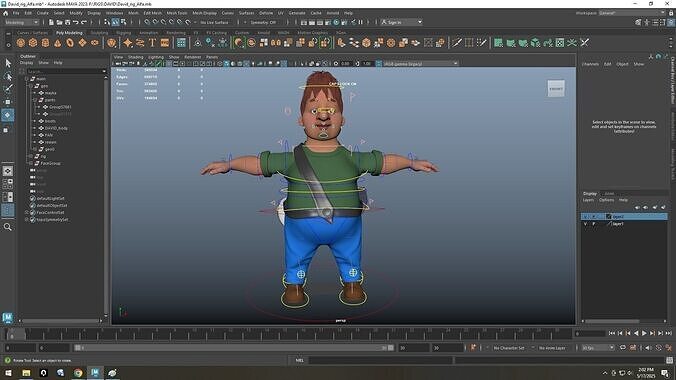Go to start of playback range
Image resolution: width=676 pixels, height=380 pixels.
click(612, 333)
